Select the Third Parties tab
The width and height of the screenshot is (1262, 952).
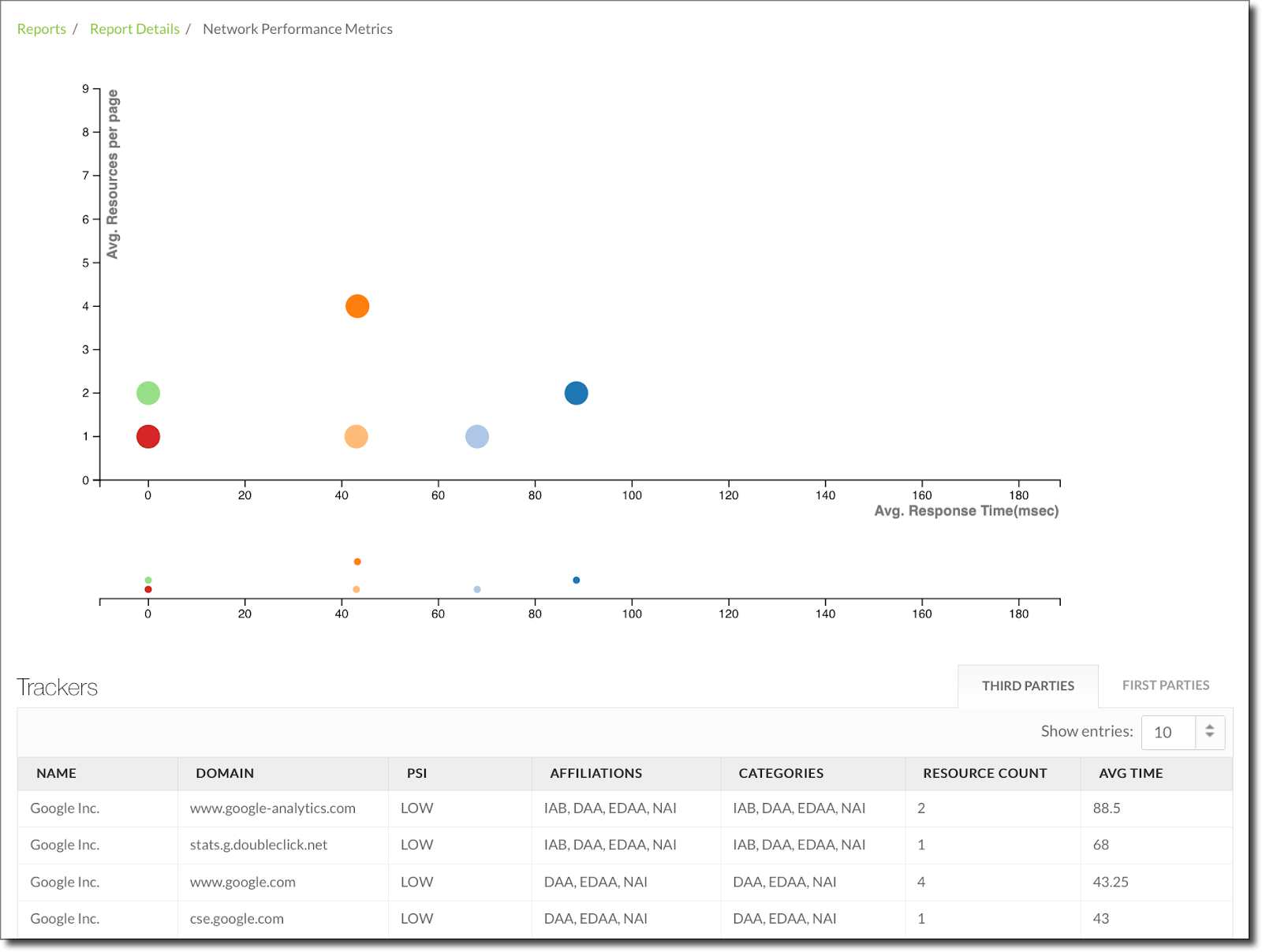click(x=1028, y=686)
